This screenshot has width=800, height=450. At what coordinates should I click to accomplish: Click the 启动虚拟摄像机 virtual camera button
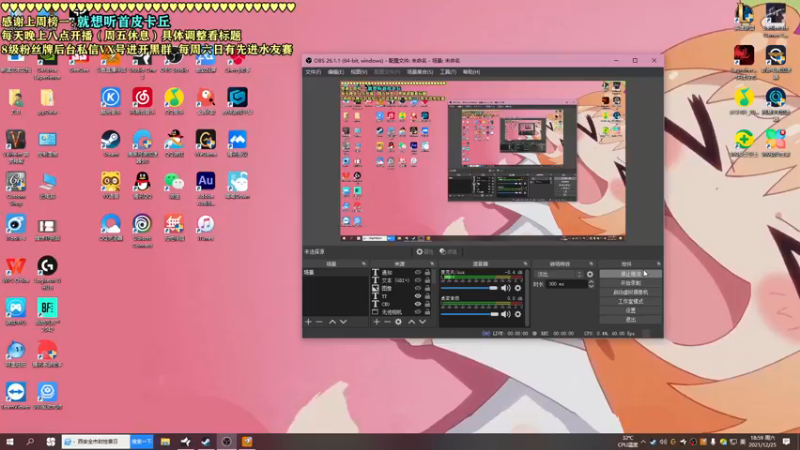tap(631, 292)
